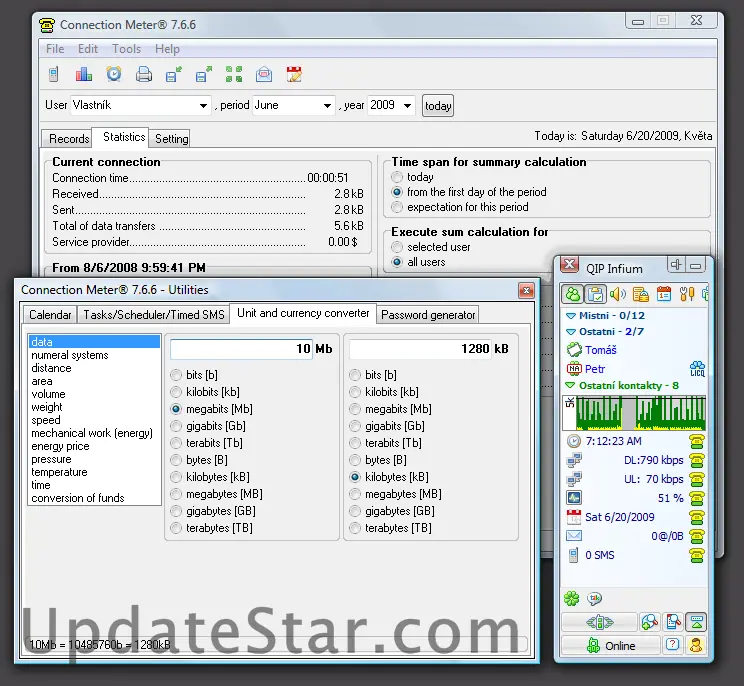
Task: Click the printer toolbar icon
Action: pyautogui.click(x=144, y=74)
